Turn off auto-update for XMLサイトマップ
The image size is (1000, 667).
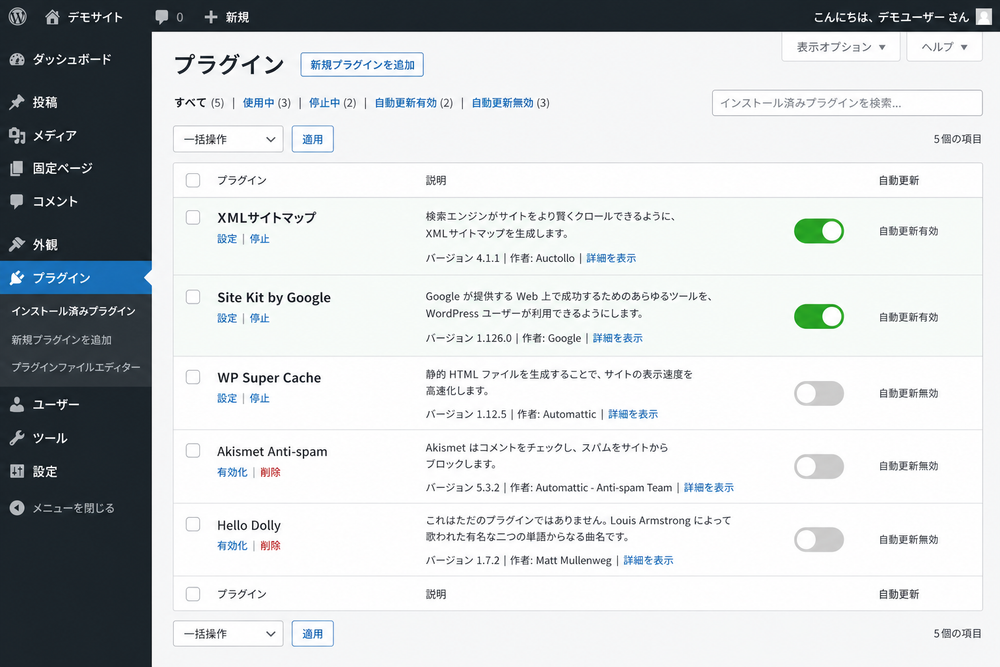point(819,231)
